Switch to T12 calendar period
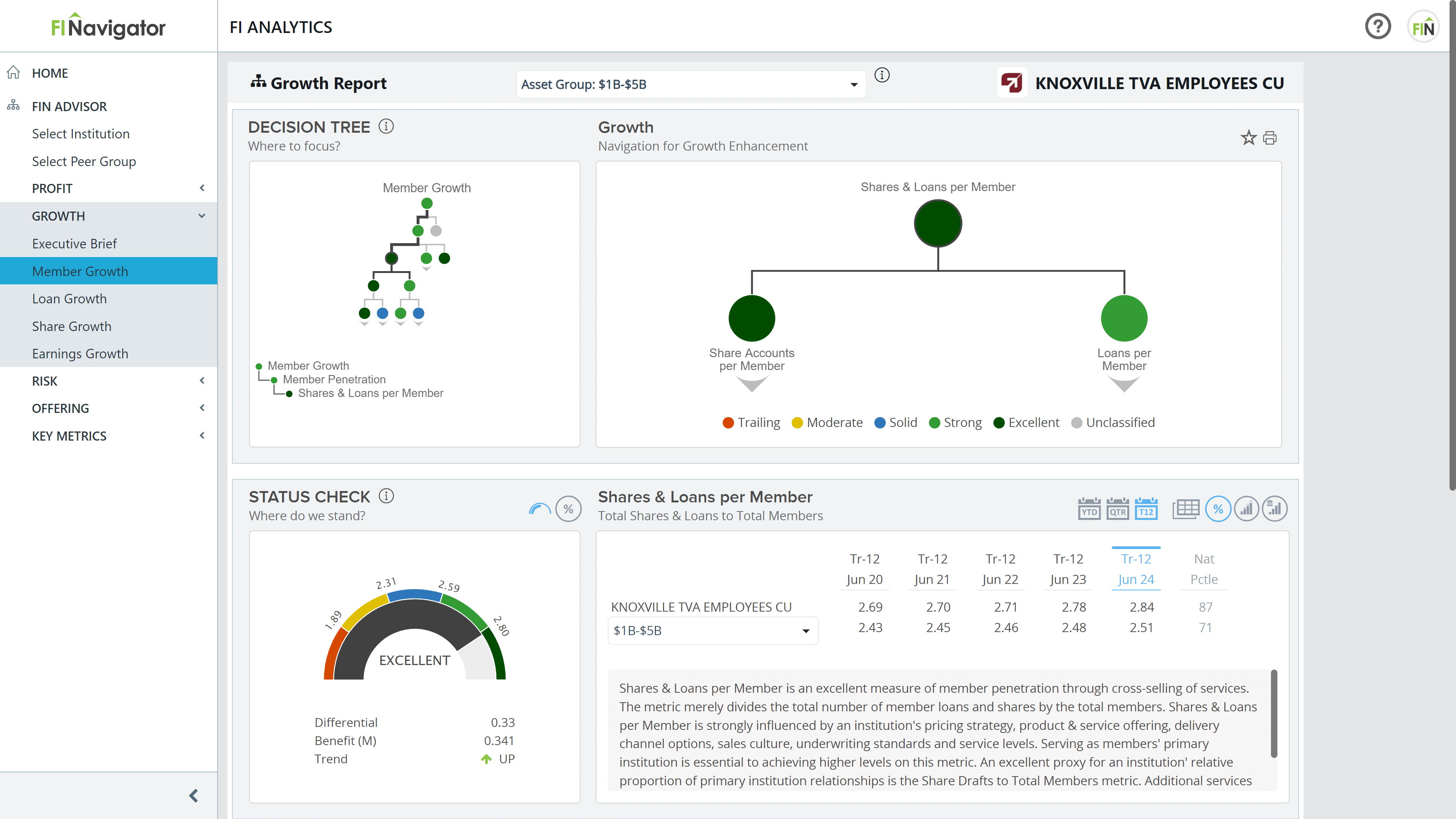Image resolution: width=1456 pixels, height=819 pixels. pos(1146,509)
